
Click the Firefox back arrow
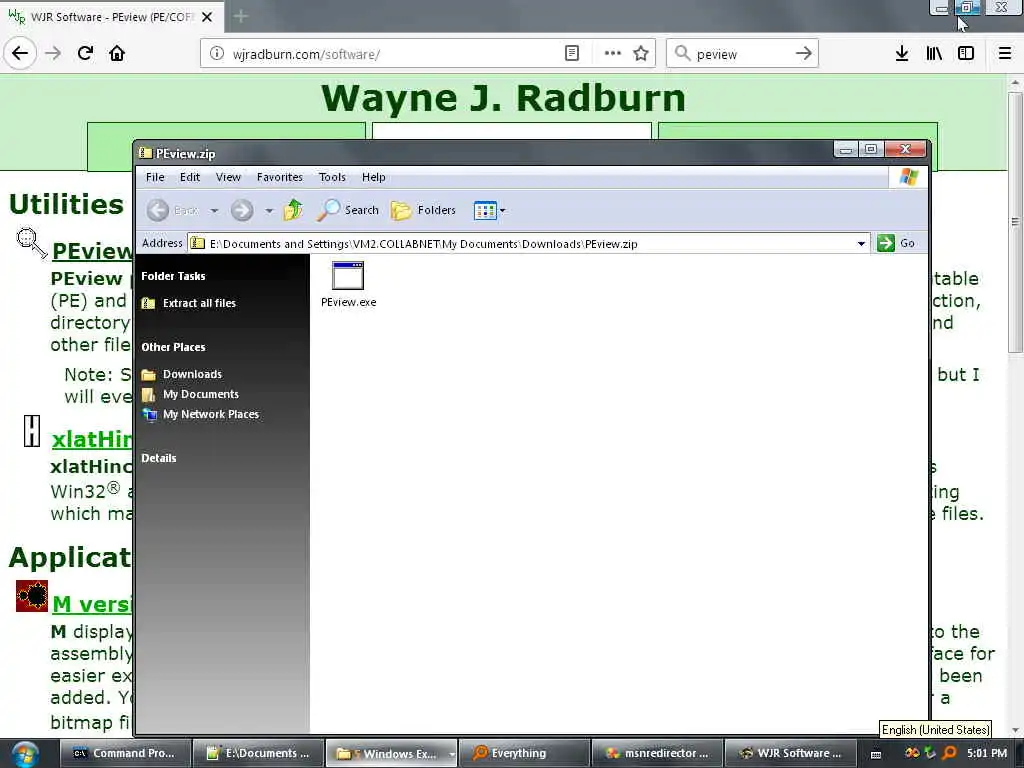(20, 53)
